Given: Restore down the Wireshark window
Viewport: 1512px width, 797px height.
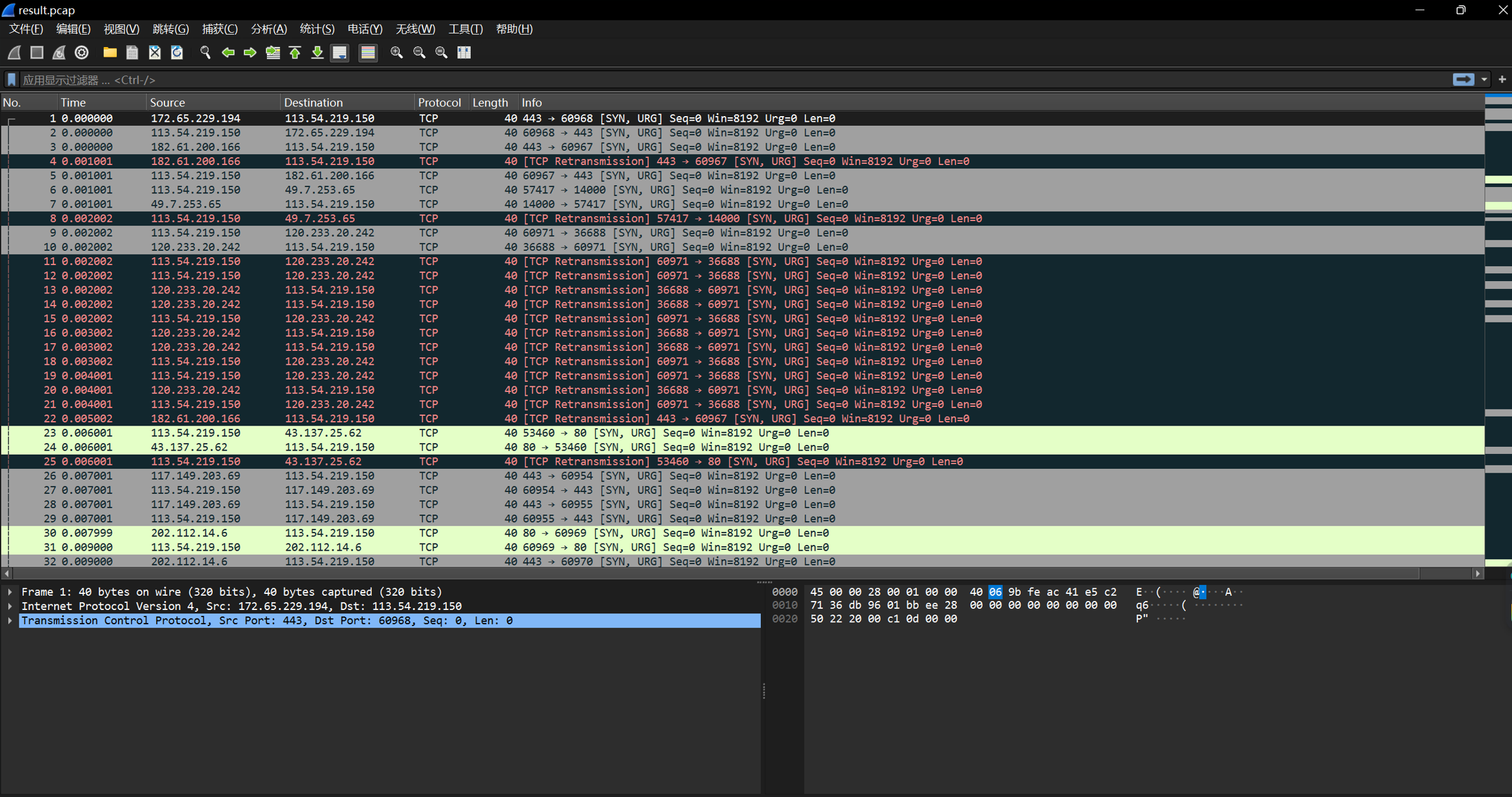Looking at the screenshot, I should (x=1461, y=10).
